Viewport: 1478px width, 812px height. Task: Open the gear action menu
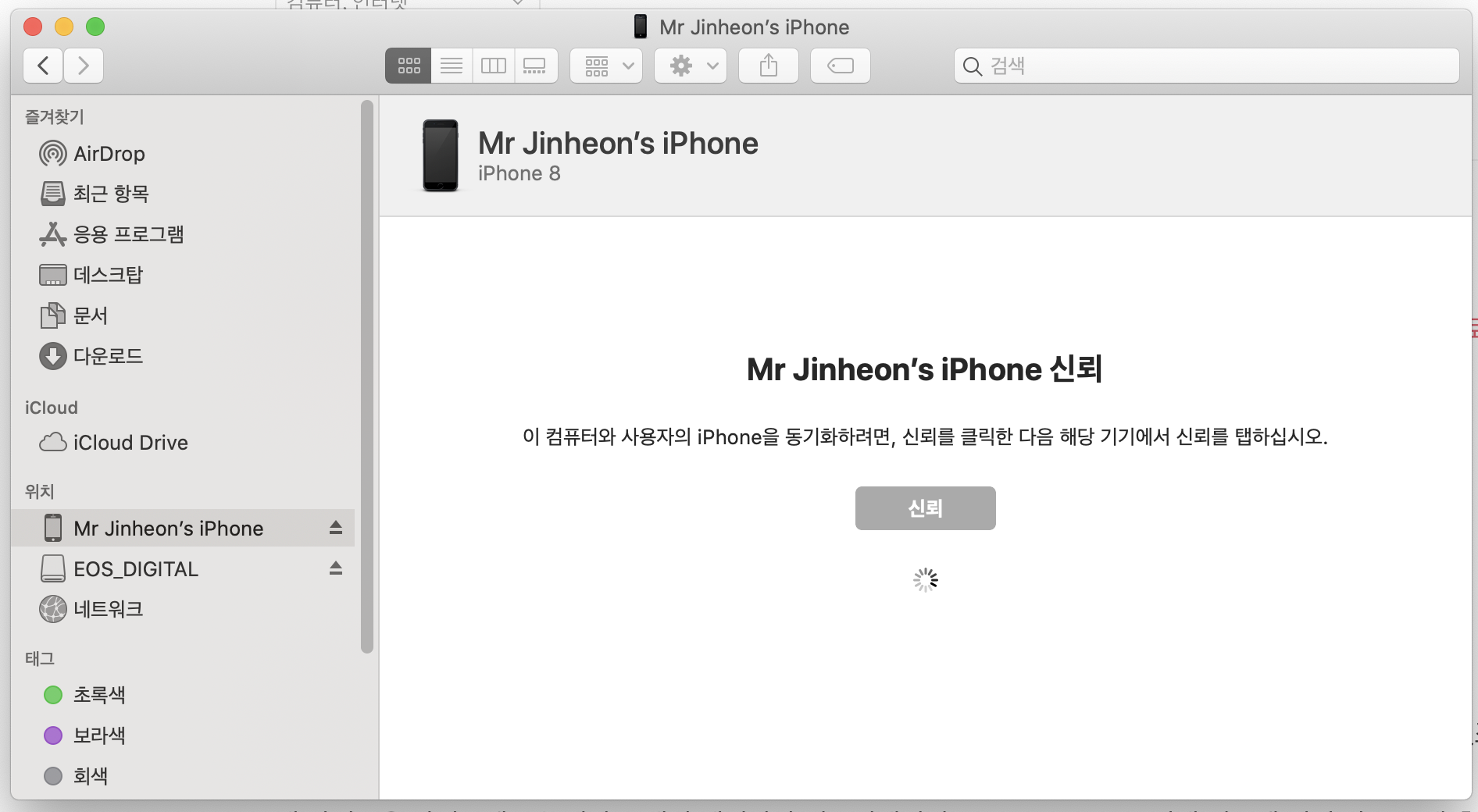(x=691, y=66)
